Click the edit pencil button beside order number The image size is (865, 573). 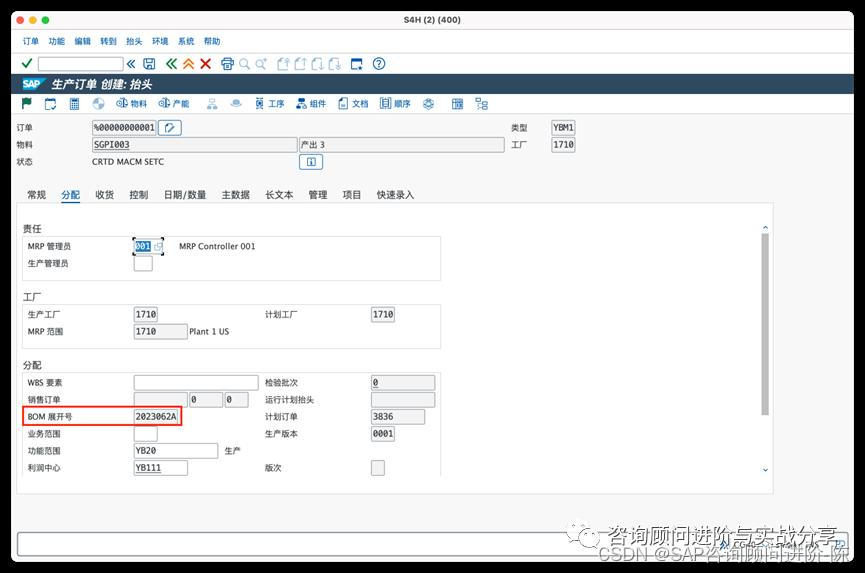pyautogui.click(x=170, y=127)
